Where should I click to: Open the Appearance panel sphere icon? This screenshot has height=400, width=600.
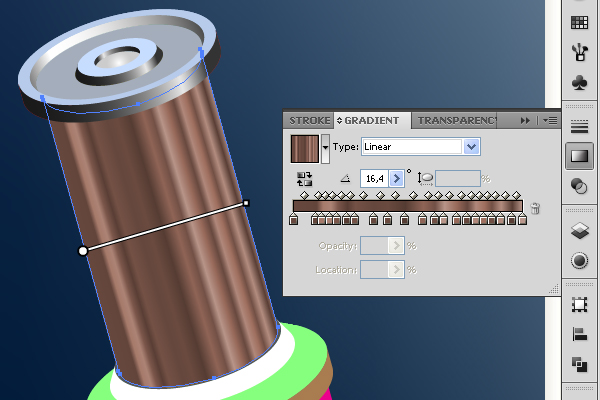579,260
